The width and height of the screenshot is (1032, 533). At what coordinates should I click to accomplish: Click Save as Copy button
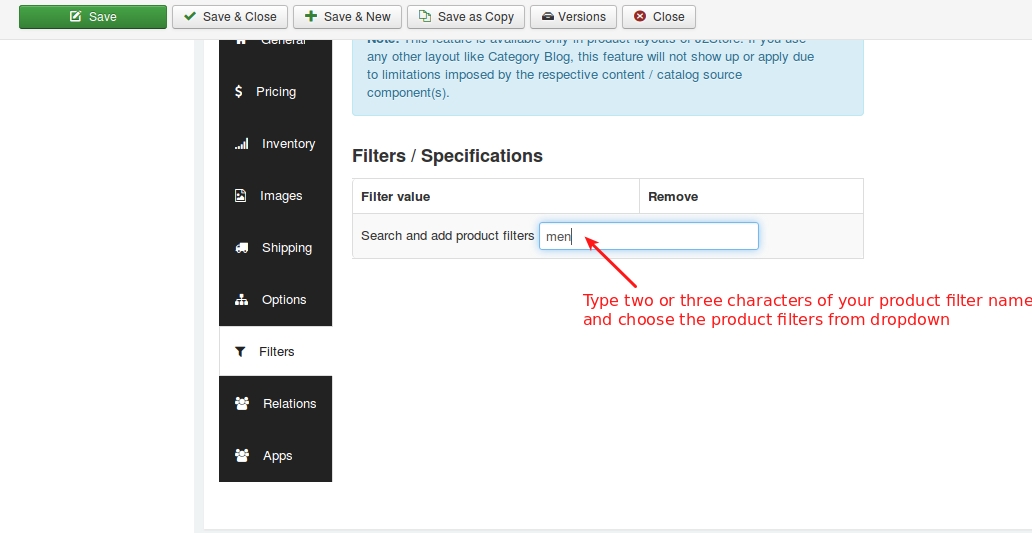pyautogui.click(x=466, y=17)
